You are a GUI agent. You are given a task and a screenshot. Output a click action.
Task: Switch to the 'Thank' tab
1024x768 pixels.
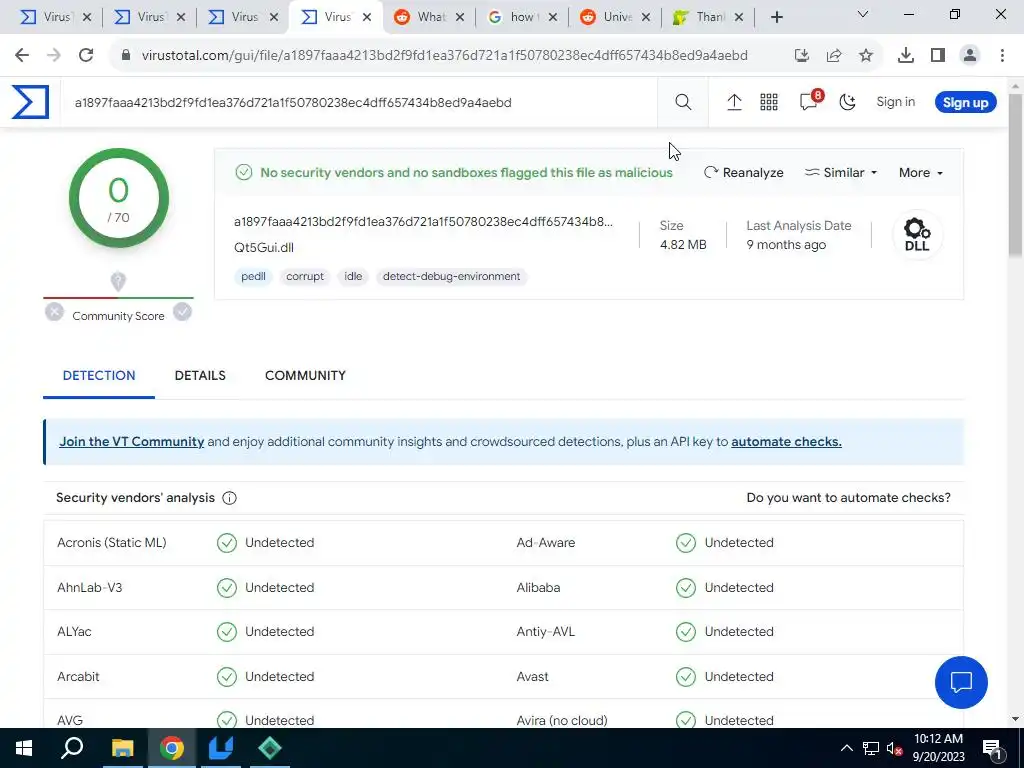709,17
